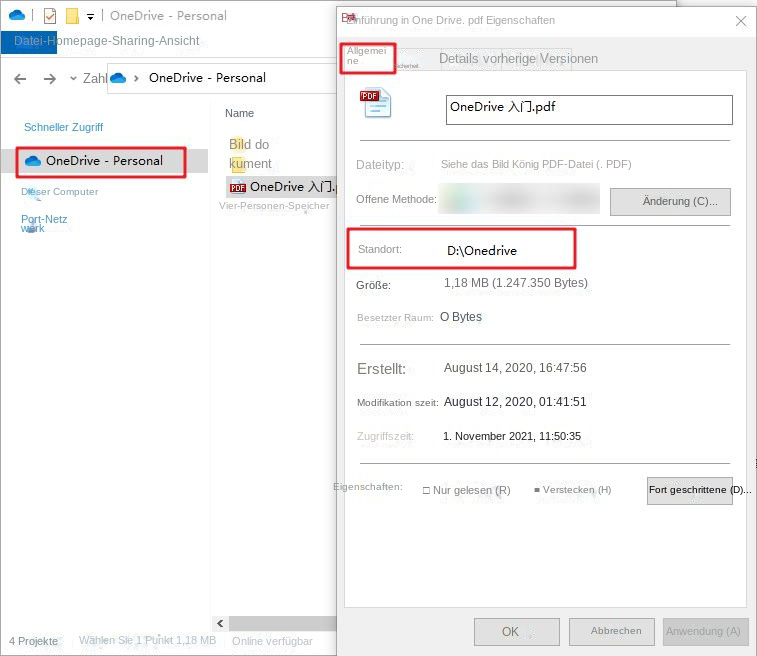Click the D:\Onedrive location value

tap(482, 251)
